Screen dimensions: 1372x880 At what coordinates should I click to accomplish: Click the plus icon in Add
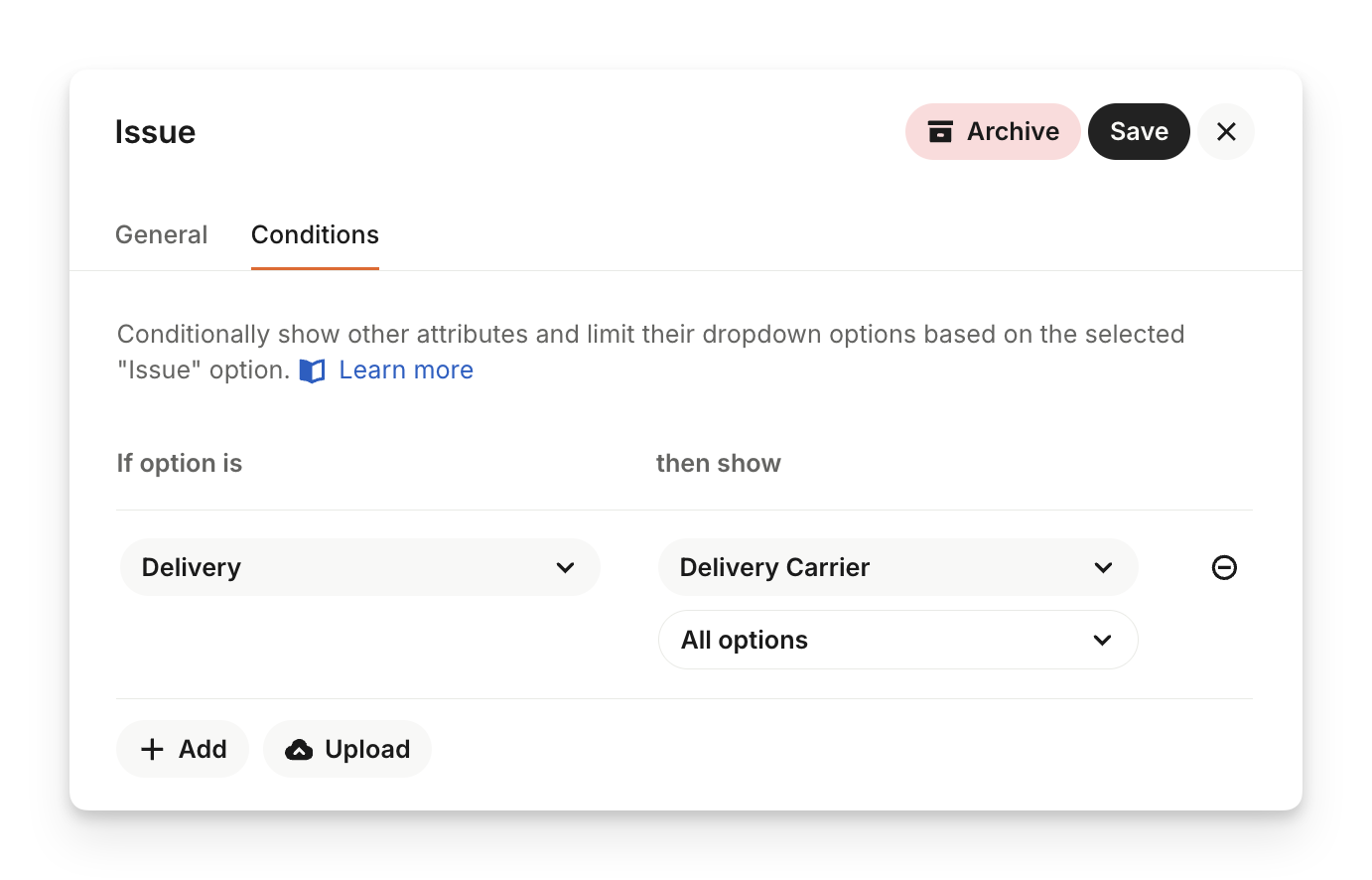click(152, 749)
